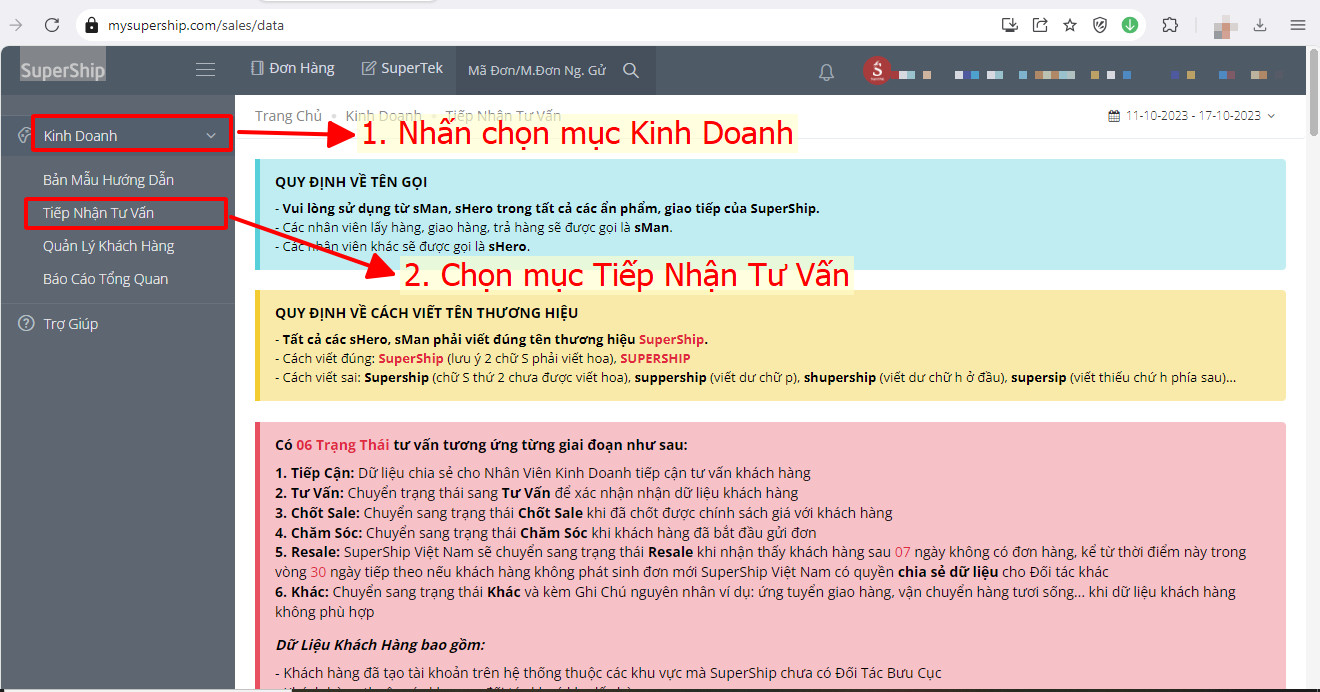1320x692 pixels.
Task: Open notifications via the bell icon
Action: point(826,70)
